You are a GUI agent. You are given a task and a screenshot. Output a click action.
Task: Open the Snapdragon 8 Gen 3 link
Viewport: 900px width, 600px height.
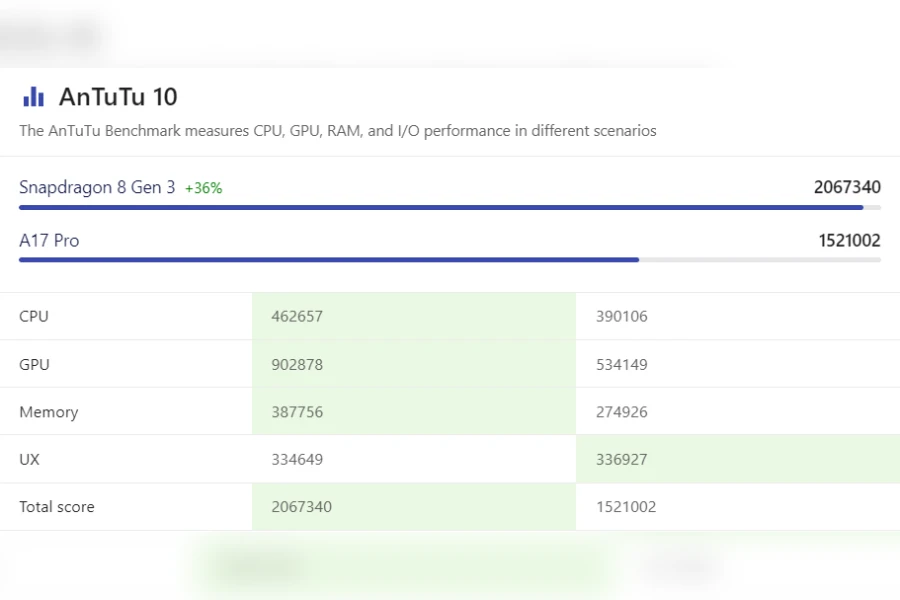pyautogui.click(x=97, y=187)
